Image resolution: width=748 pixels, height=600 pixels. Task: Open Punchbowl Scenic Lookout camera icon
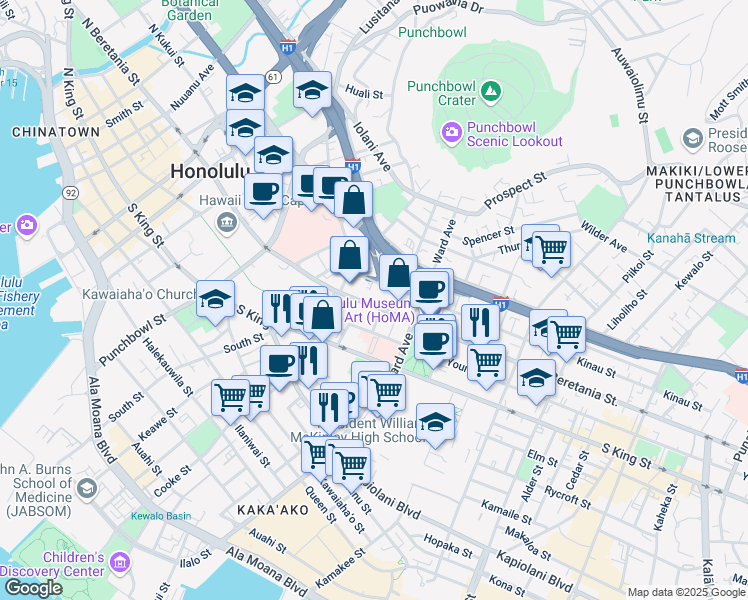[451, 132]
